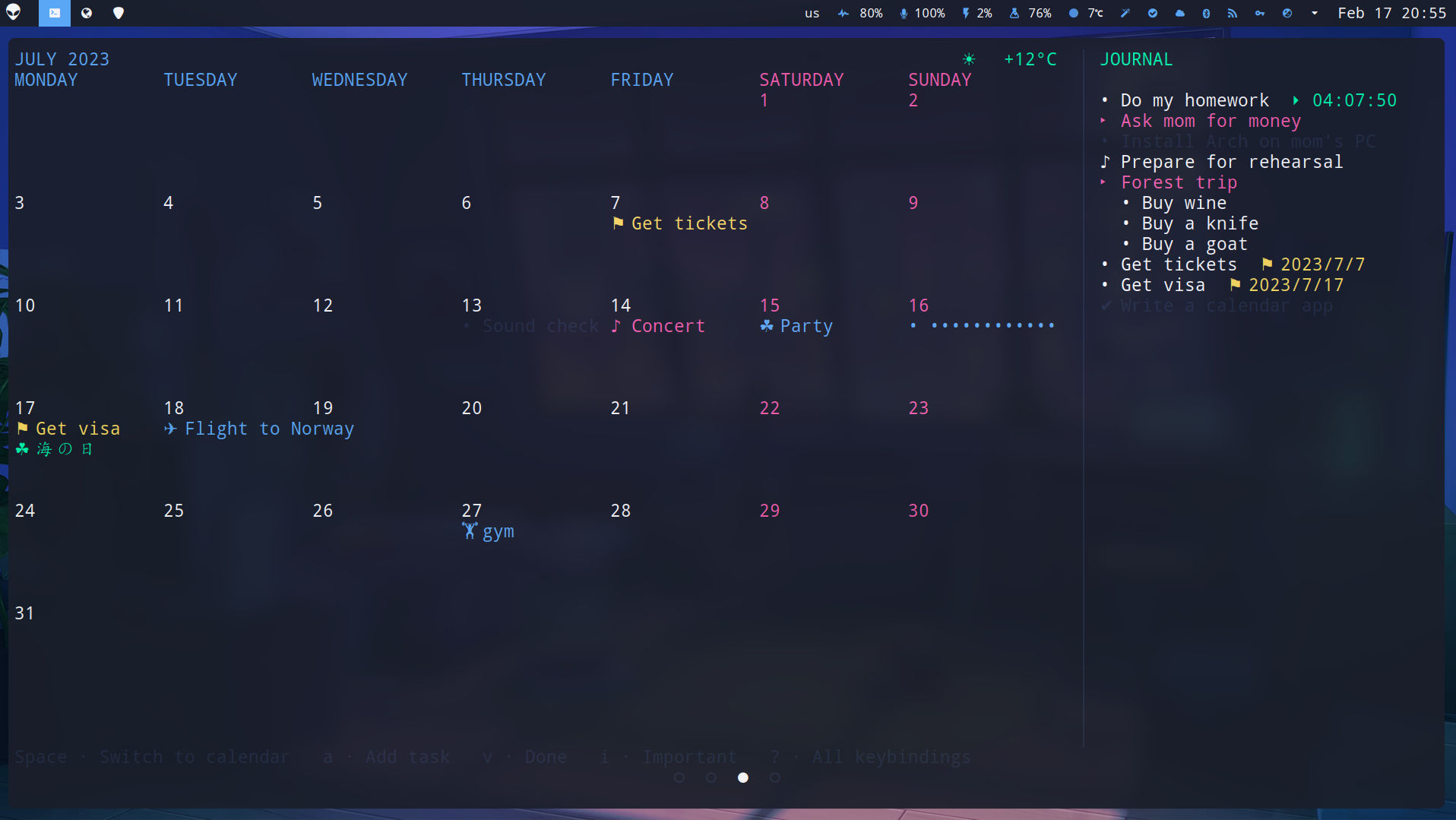Select the us keyboard layout indicator
This screenshot has height=820, width=1456.
point(812,13)
